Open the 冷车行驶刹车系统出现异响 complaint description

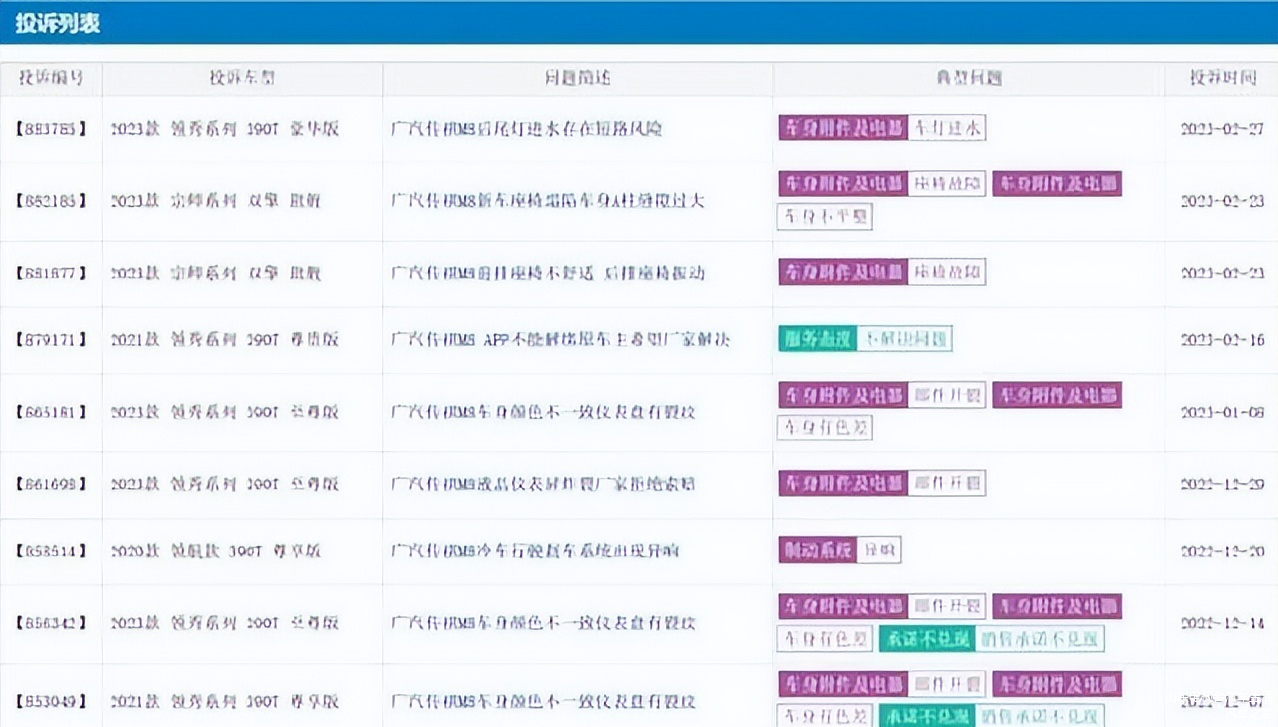tap(535, 551)
